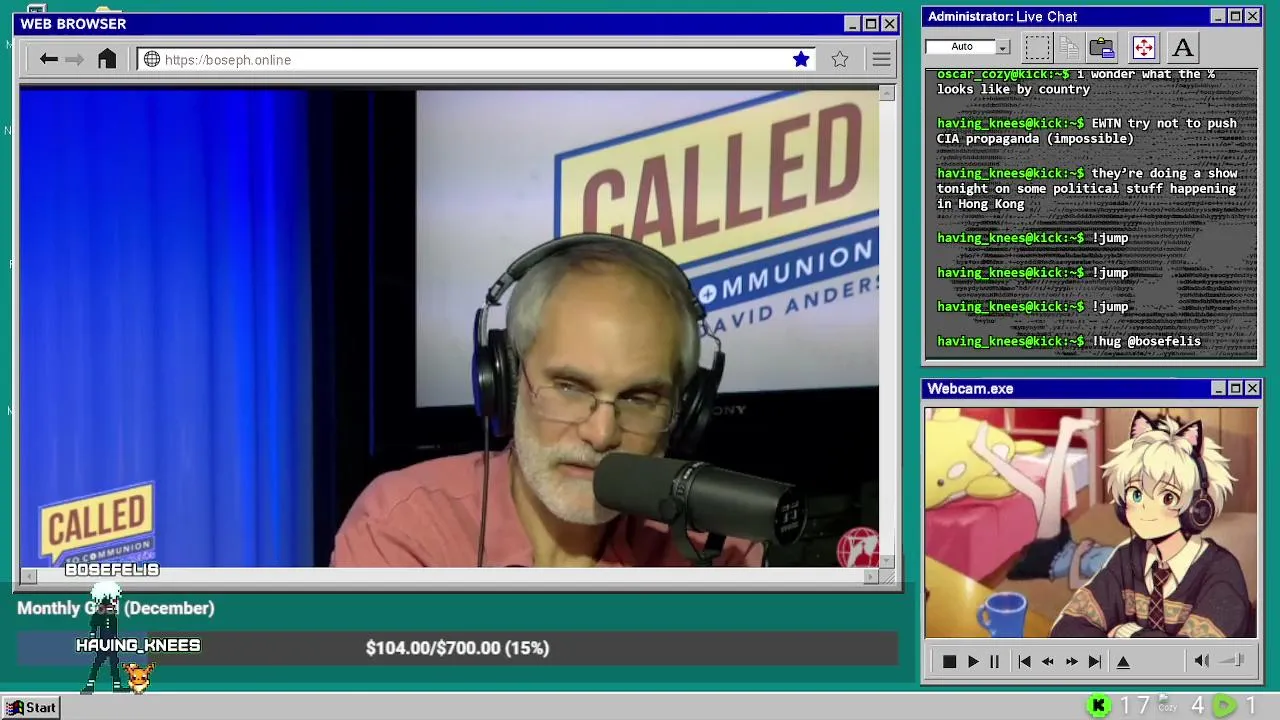Click the eject button in Webcam.exe
The width and height of the screenshot is (1280, 720).
pyautogui.click(x=1123, y=661)
